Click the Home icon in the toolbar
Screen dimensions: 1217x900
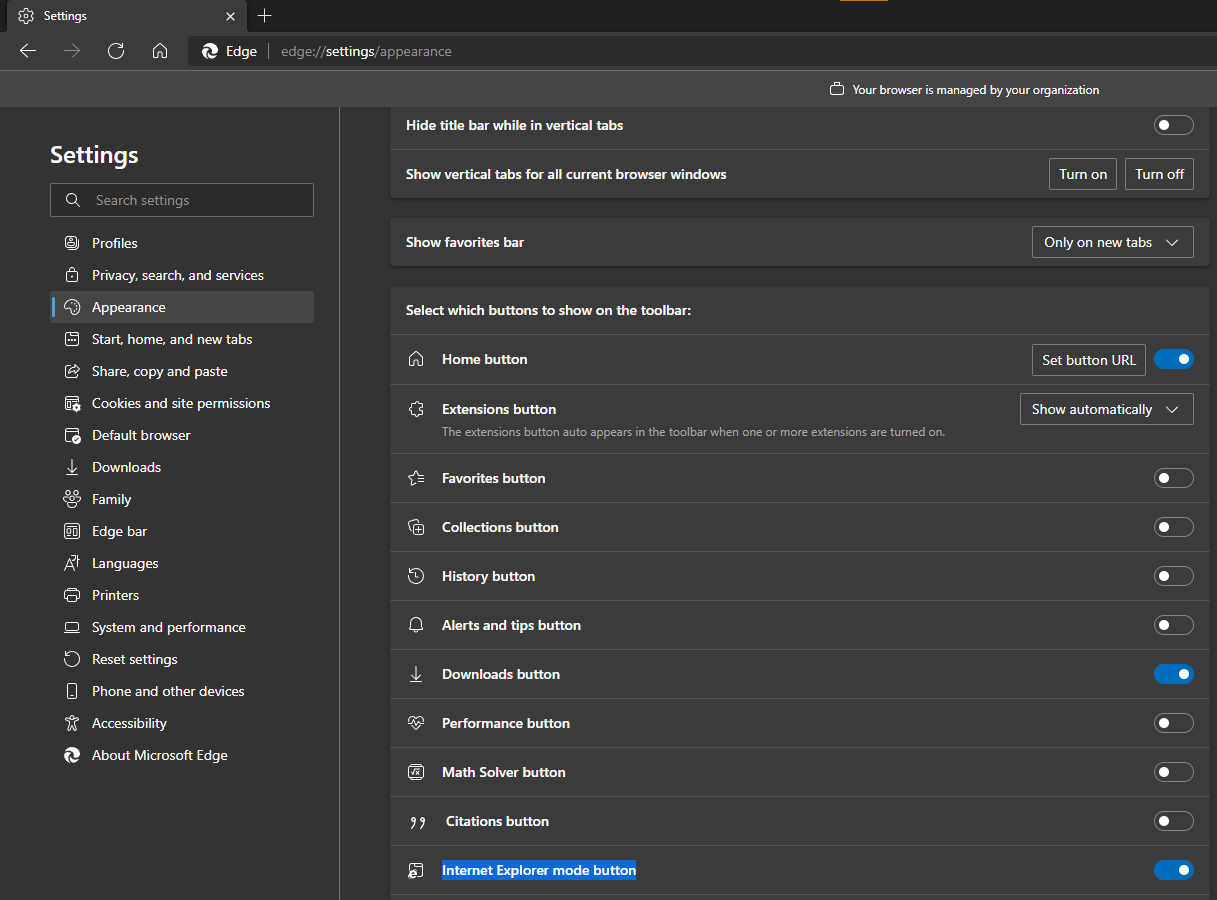click(x=160, y=51)
